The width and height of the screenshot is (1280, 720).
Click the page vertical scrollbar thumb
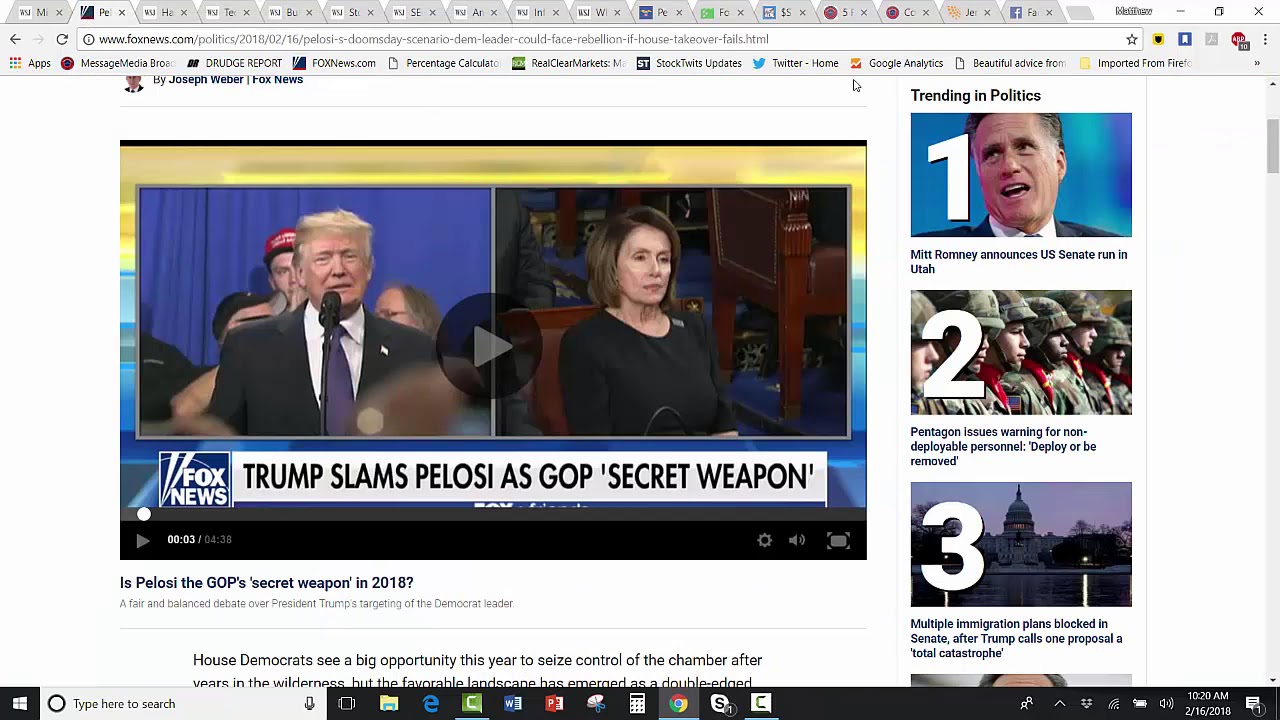point(1273,146)
